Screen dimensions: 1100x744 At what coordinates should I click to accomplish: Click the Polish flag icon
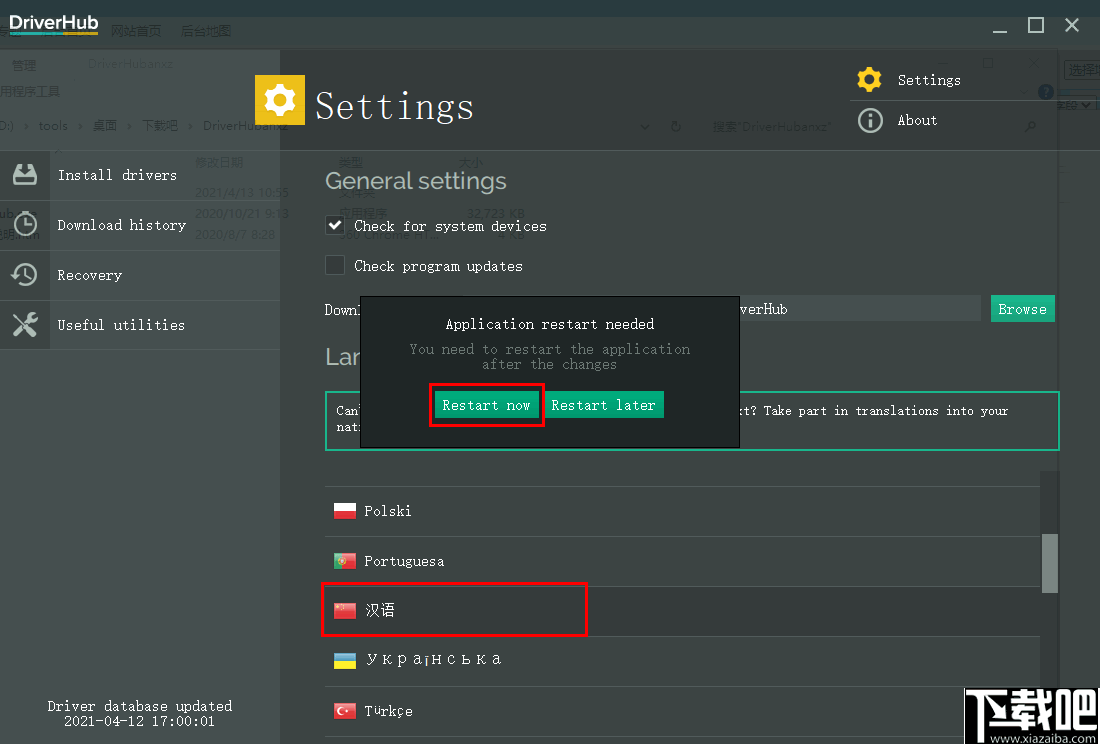coord(345,511)
